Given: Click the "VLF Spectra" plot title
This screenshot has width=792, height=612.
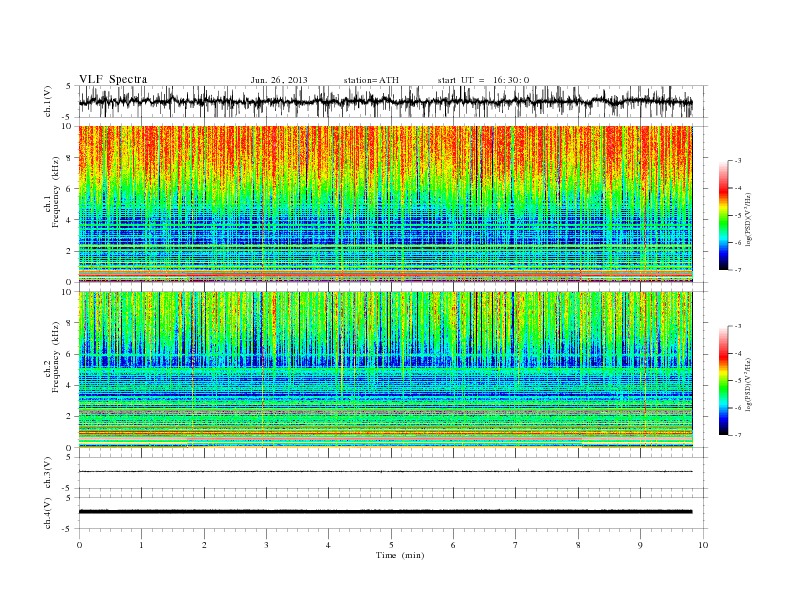Looking at the screenshot, I should [x=113, y=79].
